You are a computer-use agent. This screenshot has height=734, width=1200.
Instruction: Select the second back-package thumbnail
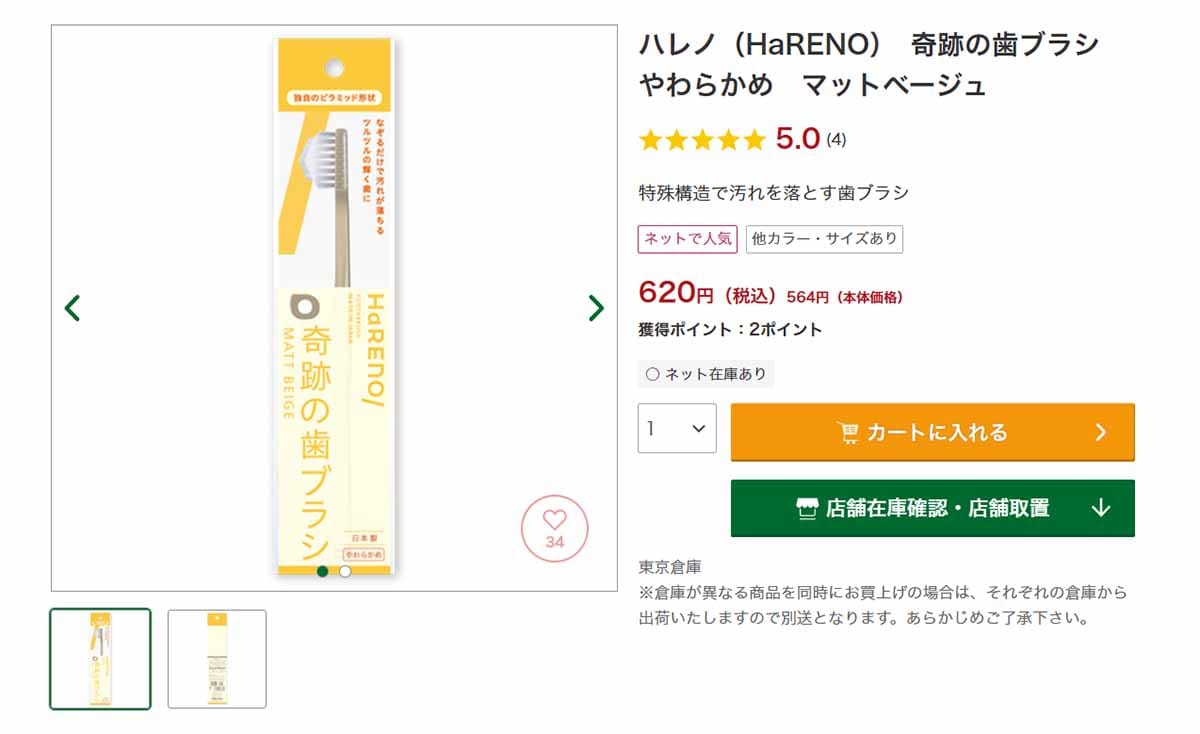click(x=217, y=659)
